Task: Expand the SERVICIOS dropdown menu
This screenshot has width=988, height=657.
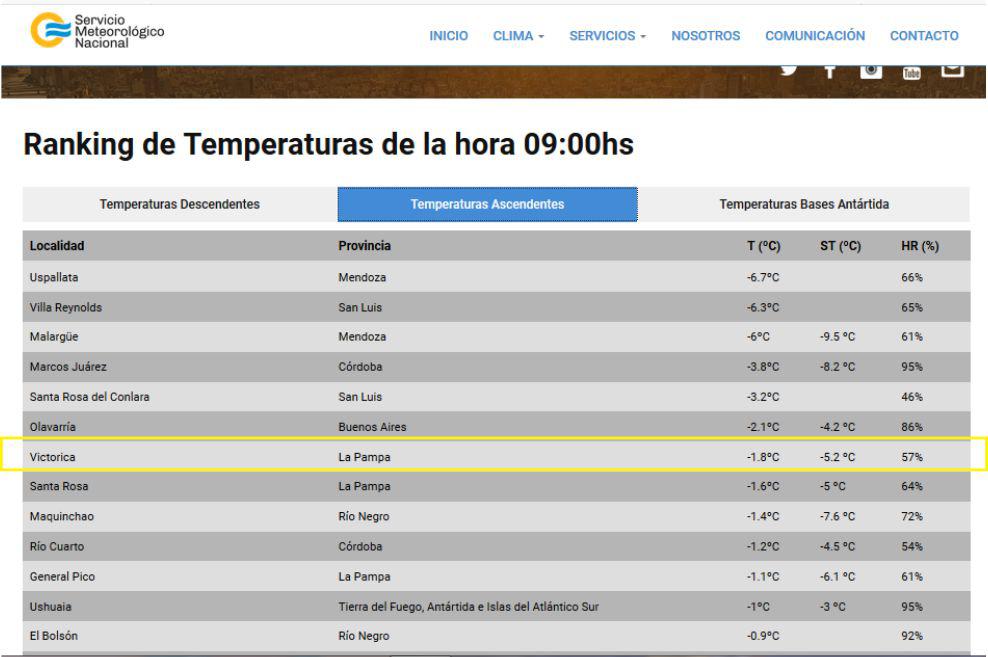Action: coord(608,36)
